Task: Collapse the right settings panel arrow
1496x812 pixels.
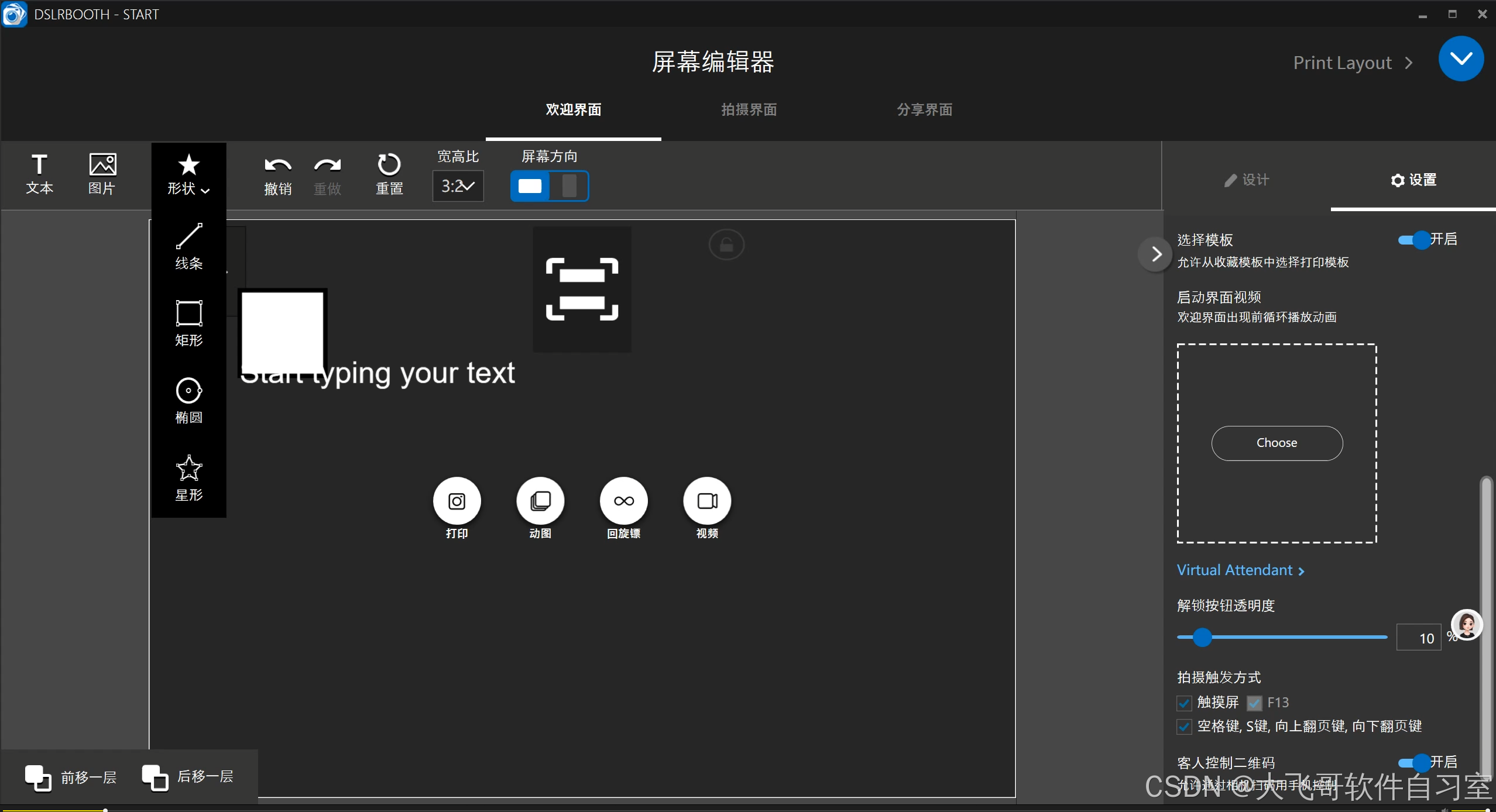Action: tap(1155, 254)
